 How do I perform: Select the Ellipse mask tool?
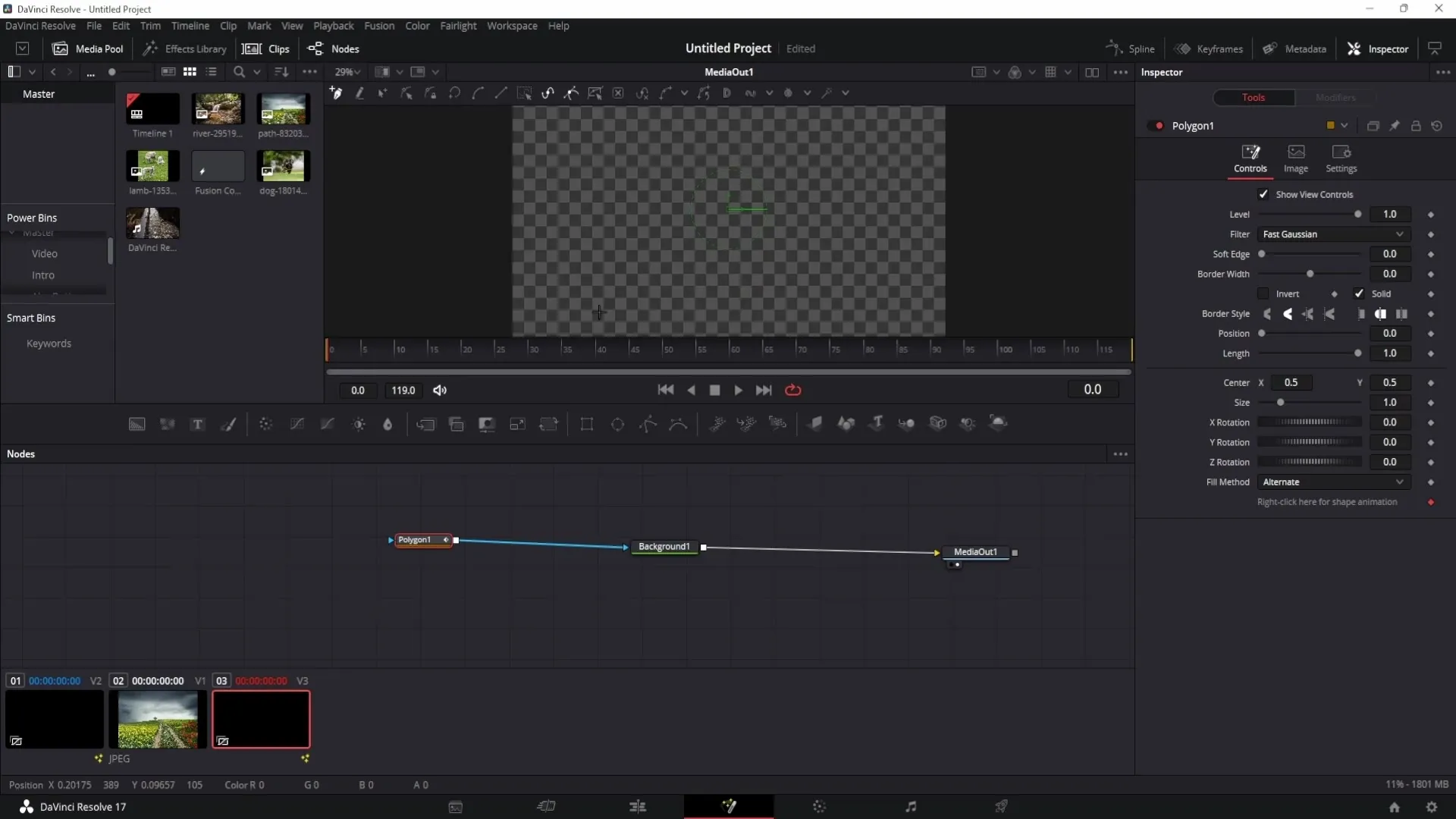point(617,424)
